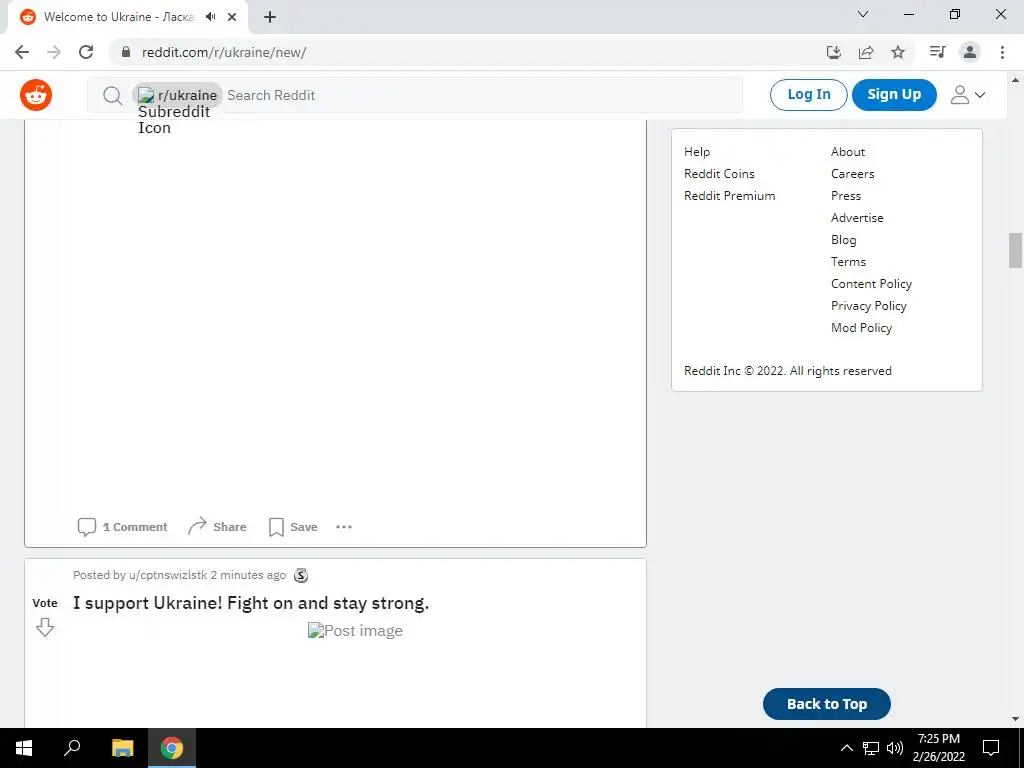The width and height of the screenshot is (1024, 768).
Task: Reload the page with refresh icon
Action: coord(86,52)
